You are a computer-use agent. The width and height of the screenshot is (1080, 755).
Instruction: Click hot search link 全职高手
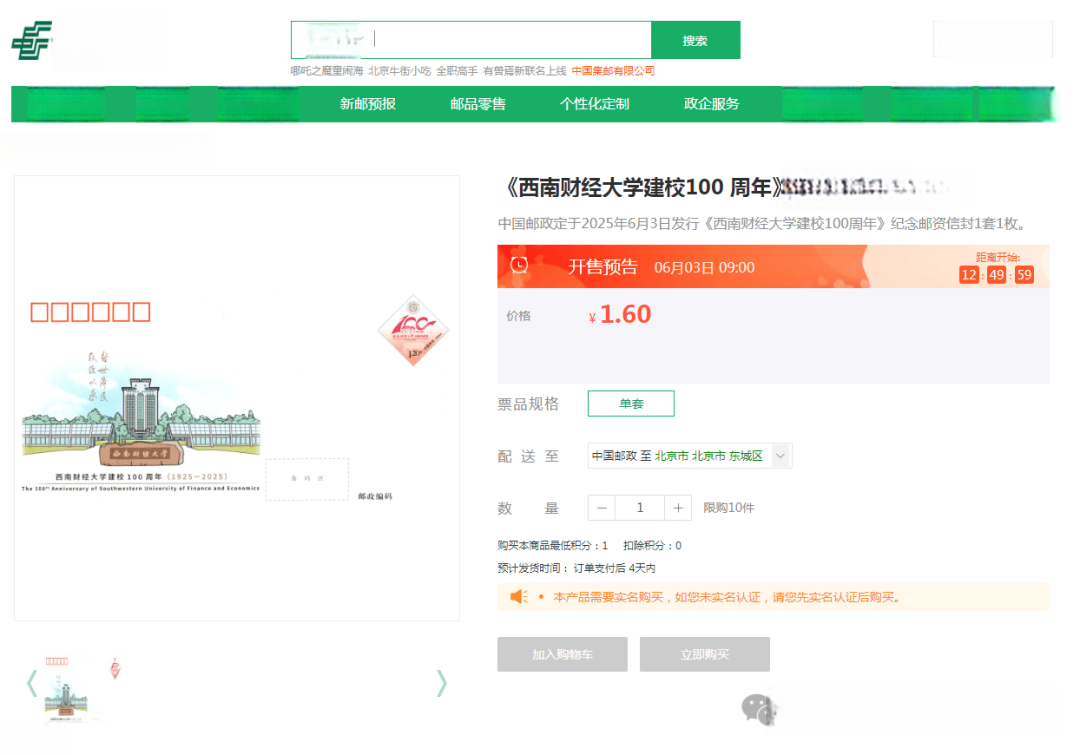(x=457, y=71)
